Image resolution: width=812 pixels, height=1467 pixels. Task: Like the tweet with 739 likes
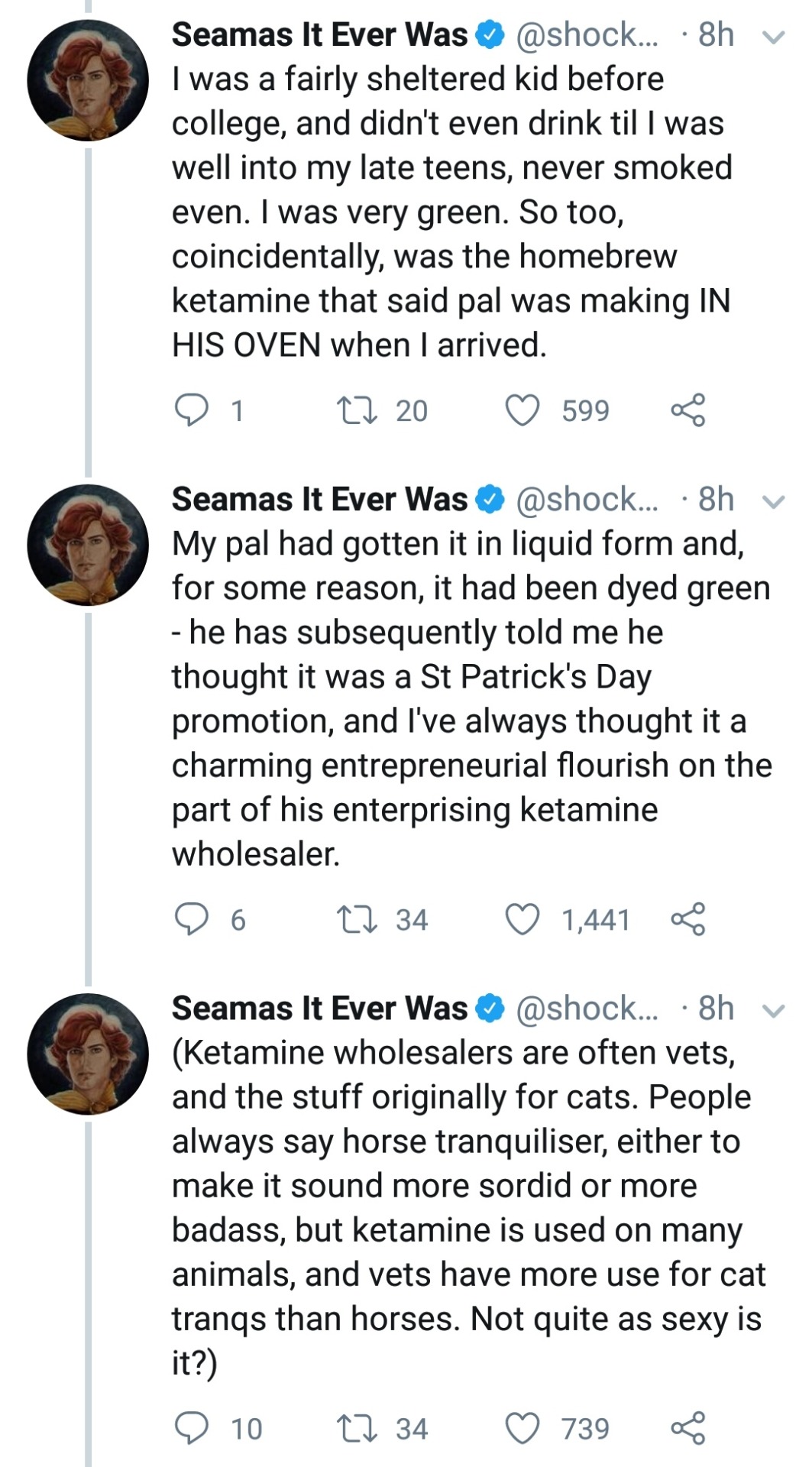(x=523, y=1428)
